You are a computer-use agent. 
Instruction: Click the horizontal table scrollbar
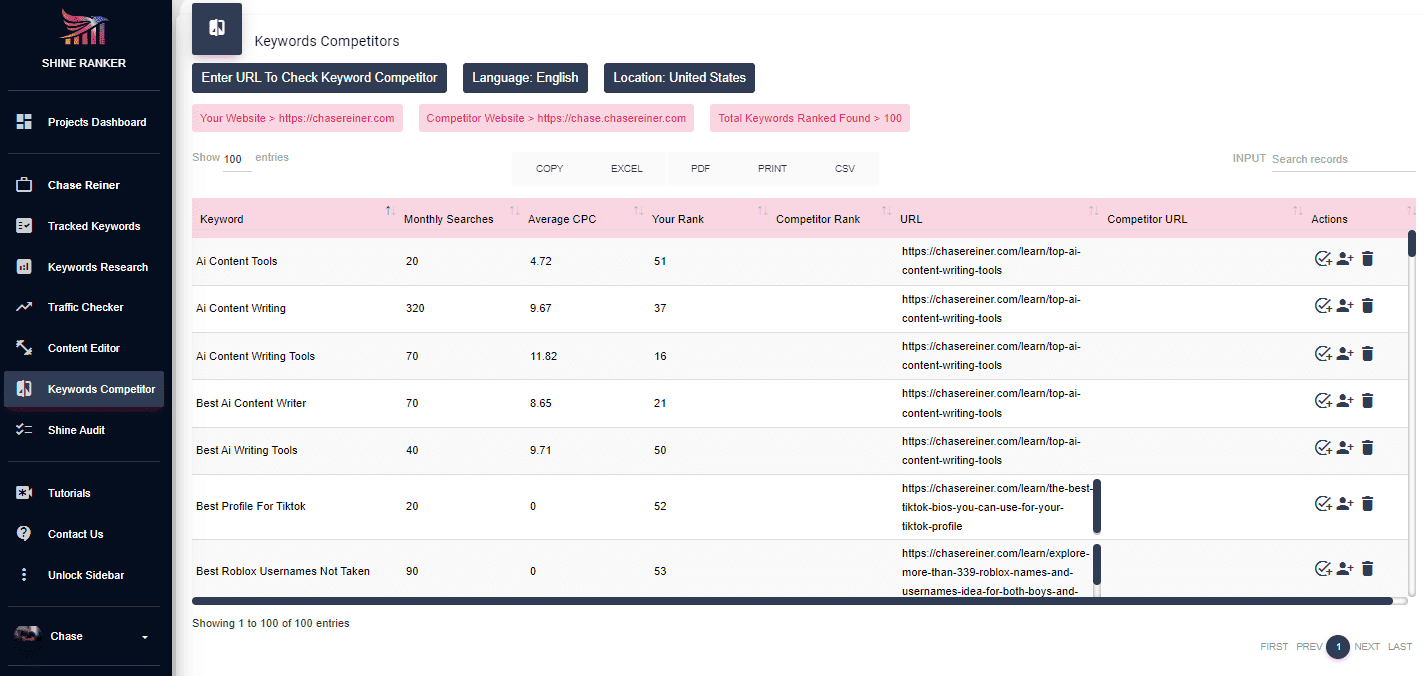coord(792,601)
